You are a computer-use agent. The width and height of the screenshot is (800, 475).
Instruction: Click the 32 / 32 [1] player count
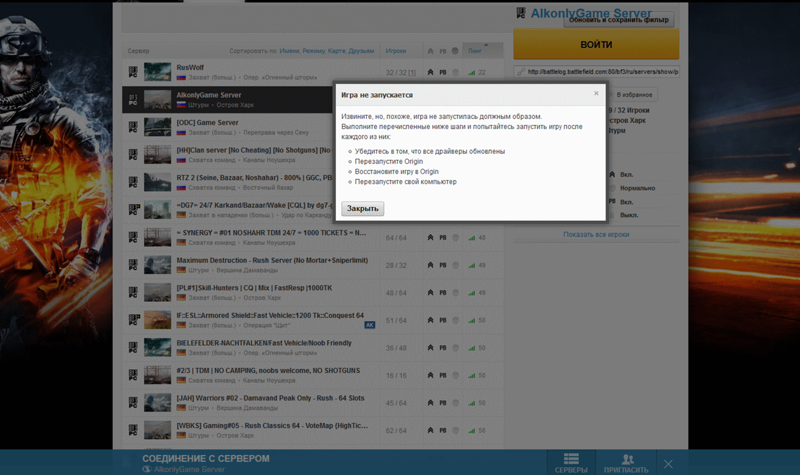[401, 72]
